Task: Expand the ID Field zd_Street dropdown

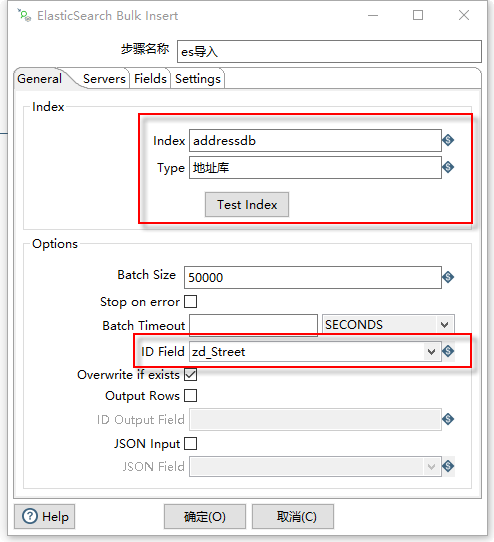Action: pyautogui.click(x=431, y=352)
